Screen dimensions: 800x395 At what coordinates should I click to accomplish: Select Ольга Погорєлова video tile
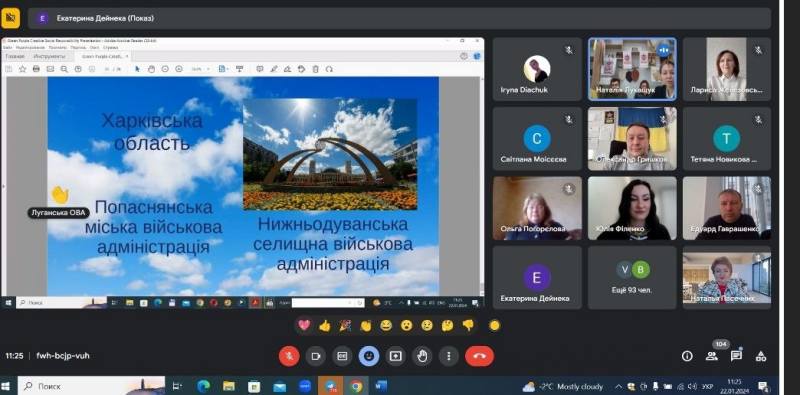537,208
